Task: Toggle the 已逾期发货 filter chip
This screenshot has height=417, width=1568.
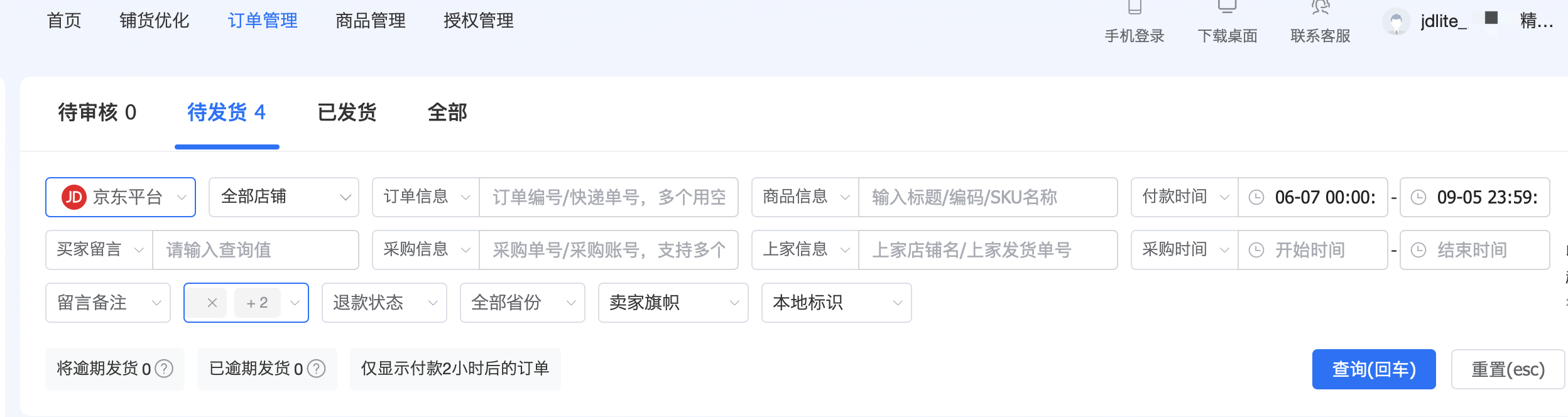Action: tap(256, 369)
